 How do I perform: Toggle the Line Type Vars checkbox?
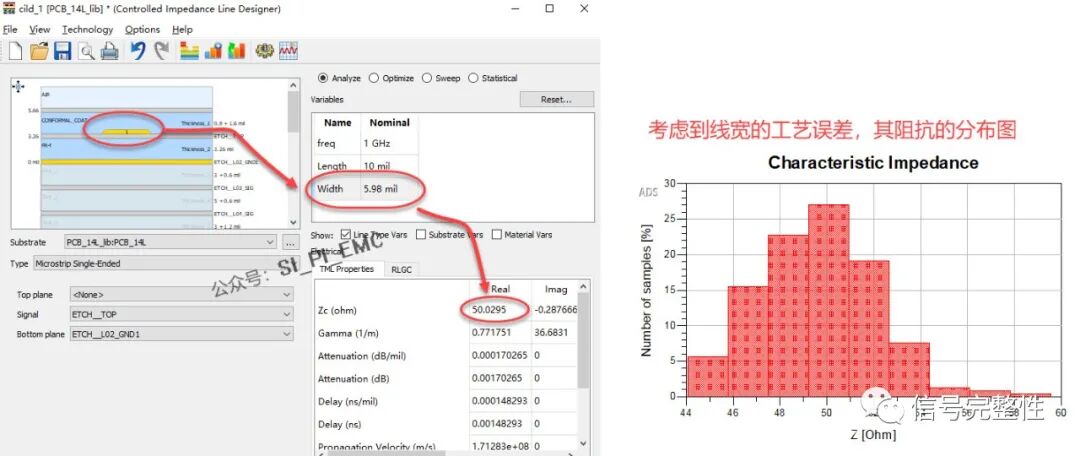click(346, 234)
